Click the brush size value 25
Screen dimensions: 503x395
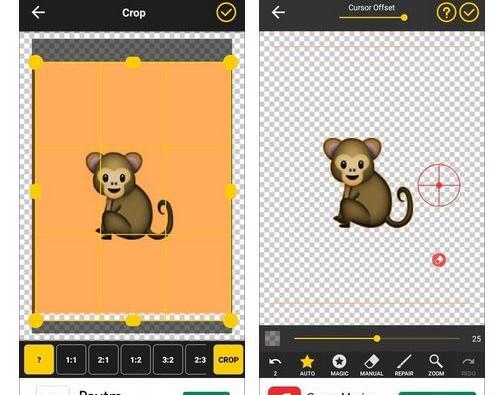point(476,339)
